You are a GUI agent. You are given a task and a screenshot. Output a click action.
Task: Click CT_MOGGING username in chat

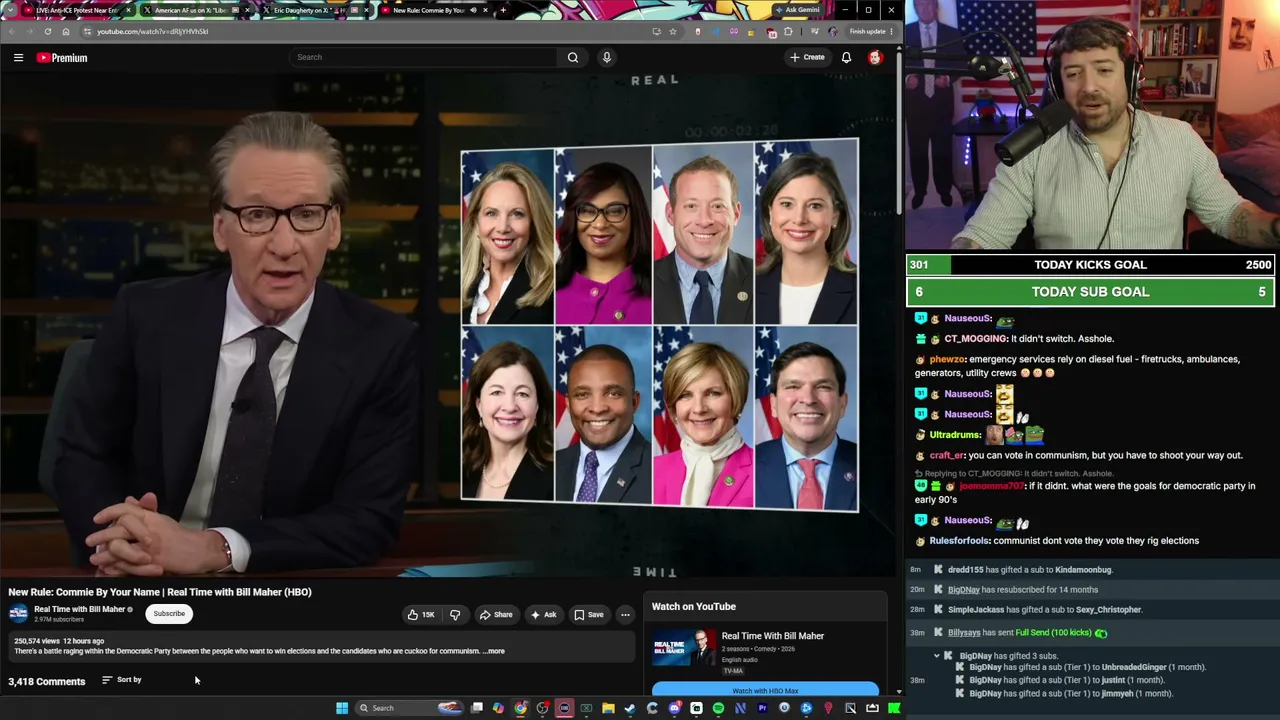(973, 339)
